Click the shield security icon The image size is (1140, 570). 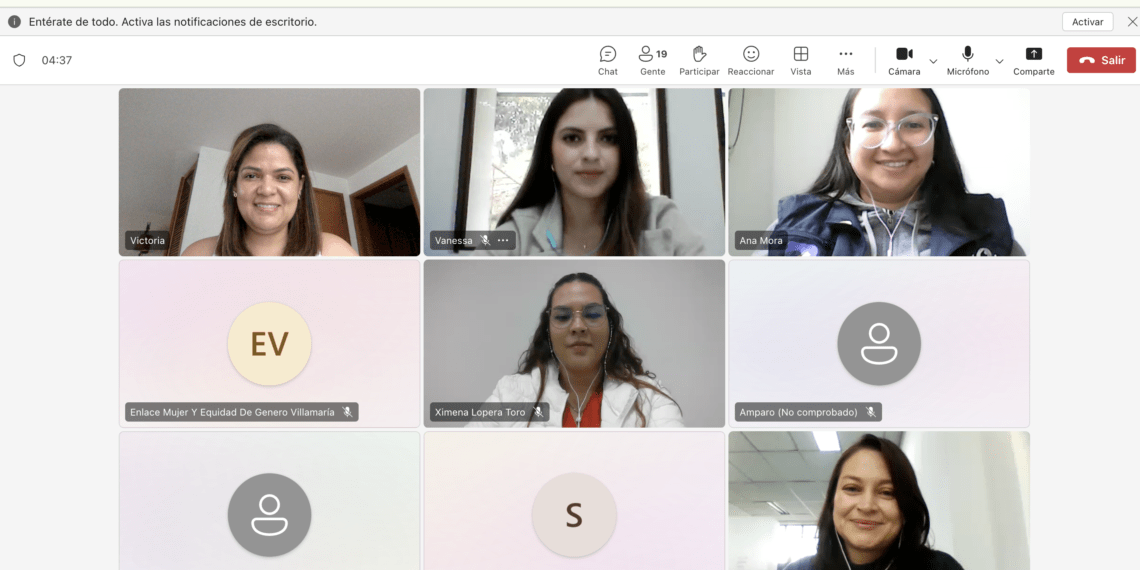[x=20, y=60]
